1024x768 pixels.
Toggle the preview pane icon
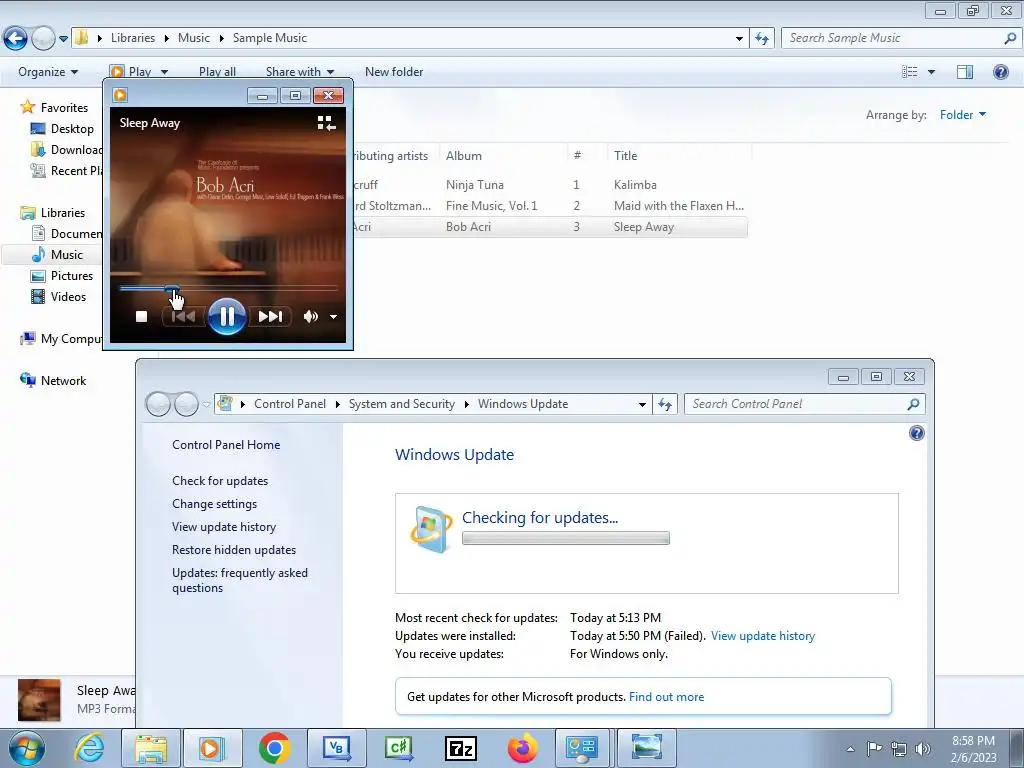point(965,72)
